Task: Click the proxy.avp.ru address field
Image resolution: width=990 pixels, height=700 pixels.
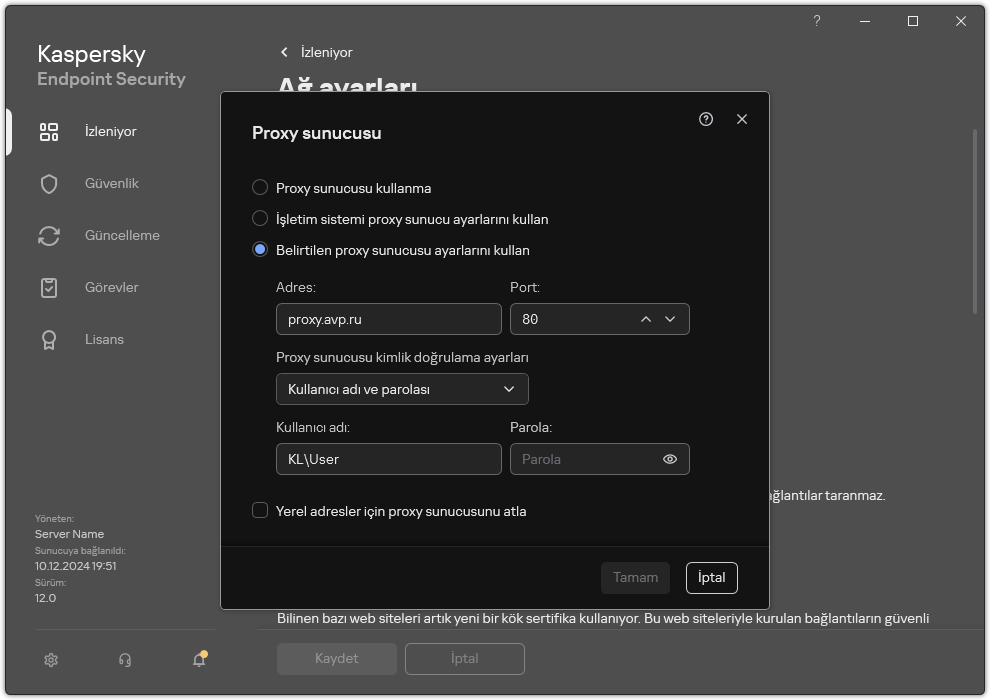Action: click(388, 318)
